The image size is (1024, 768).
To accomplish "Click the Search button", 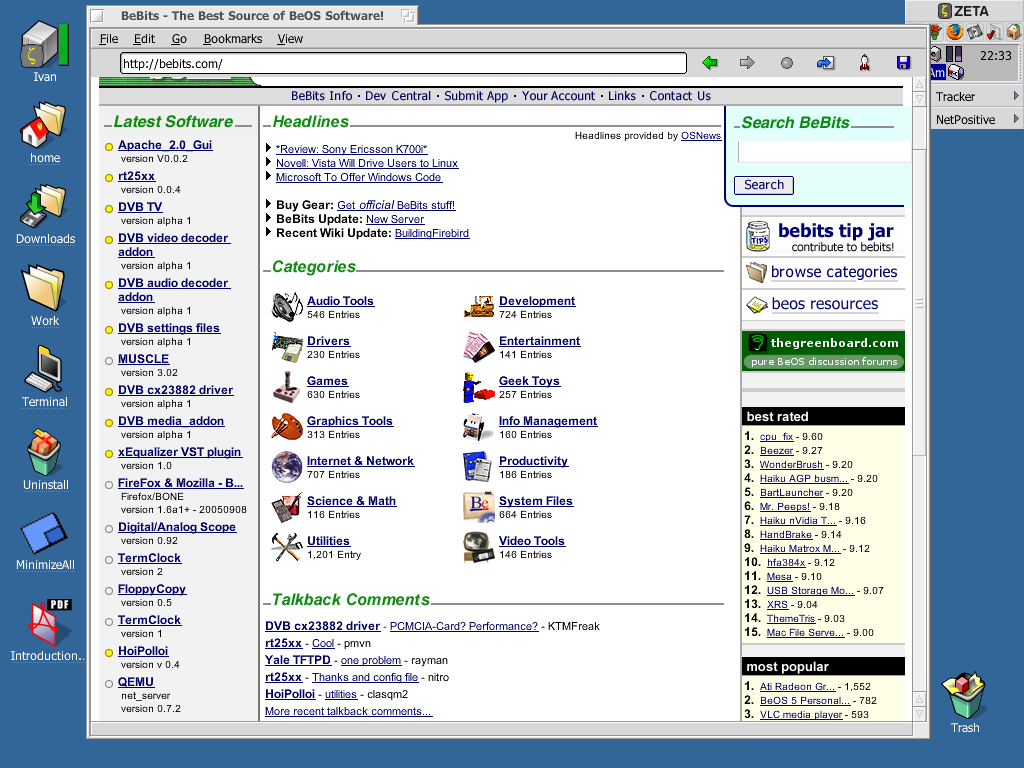I will coord(763,185).
